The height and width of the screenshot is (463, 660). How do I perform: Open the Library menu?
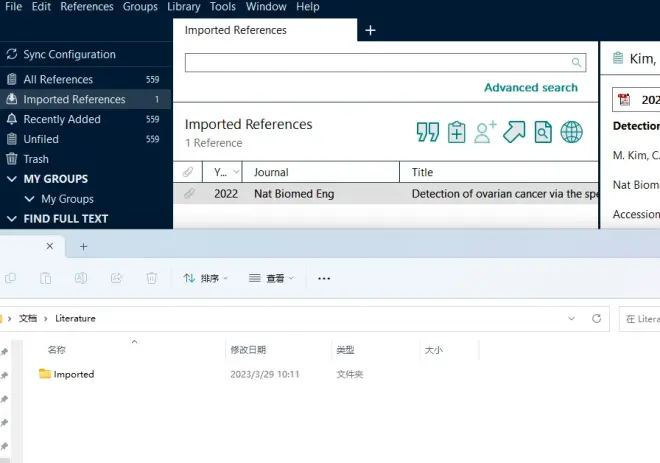[x=184, y=7]
